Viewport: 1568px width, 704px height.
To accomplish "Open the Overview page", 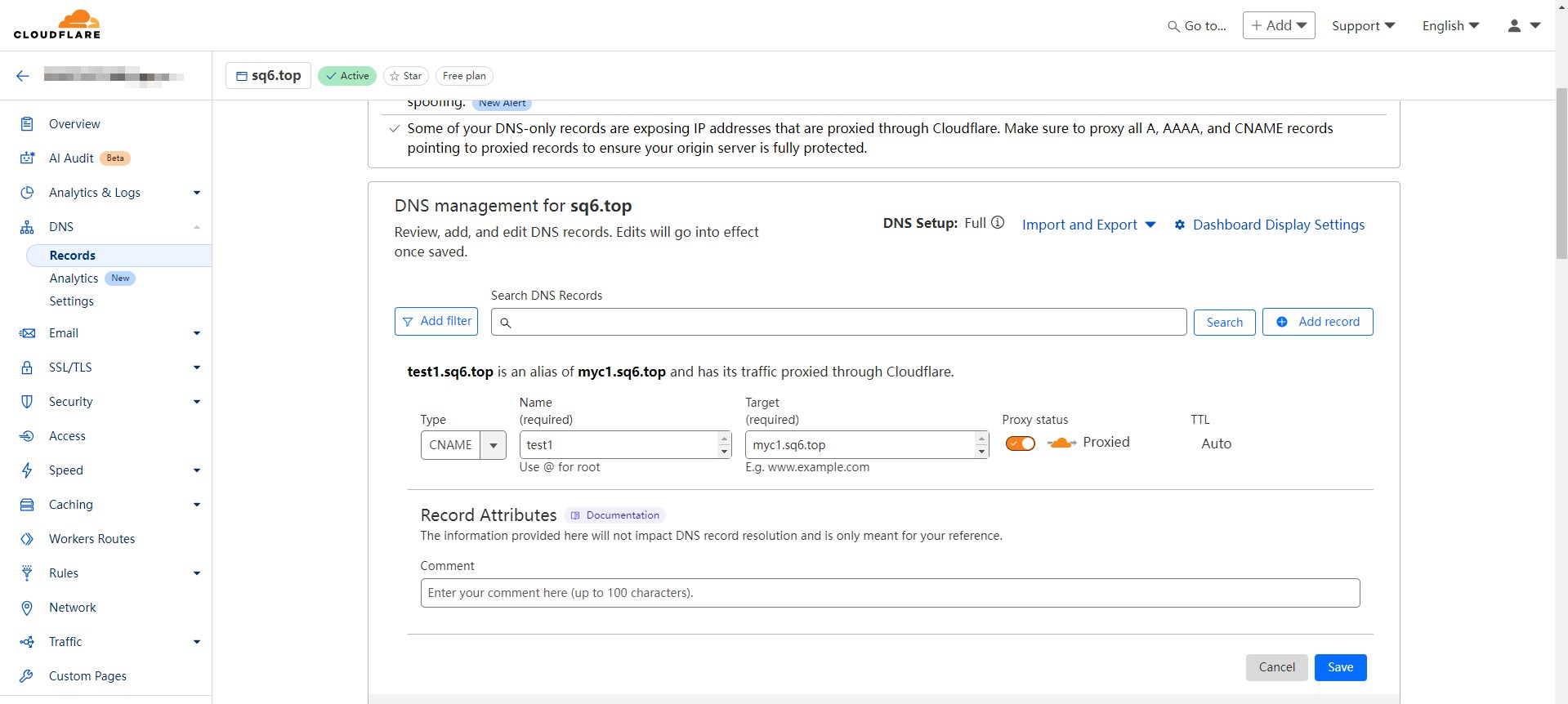I will pyautogui.click(x=74, y=124).
